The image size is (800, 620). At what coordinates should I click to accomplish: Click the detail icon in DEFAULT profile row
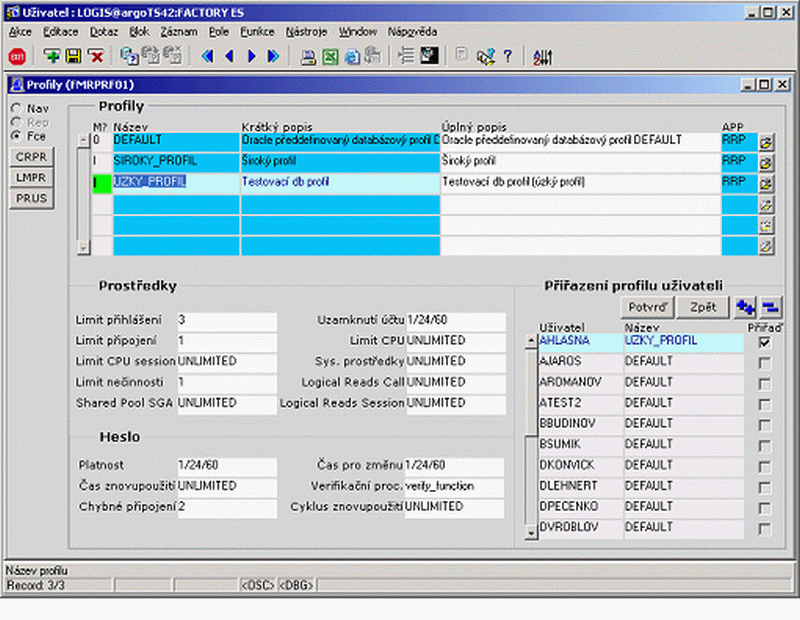point(766,143)
